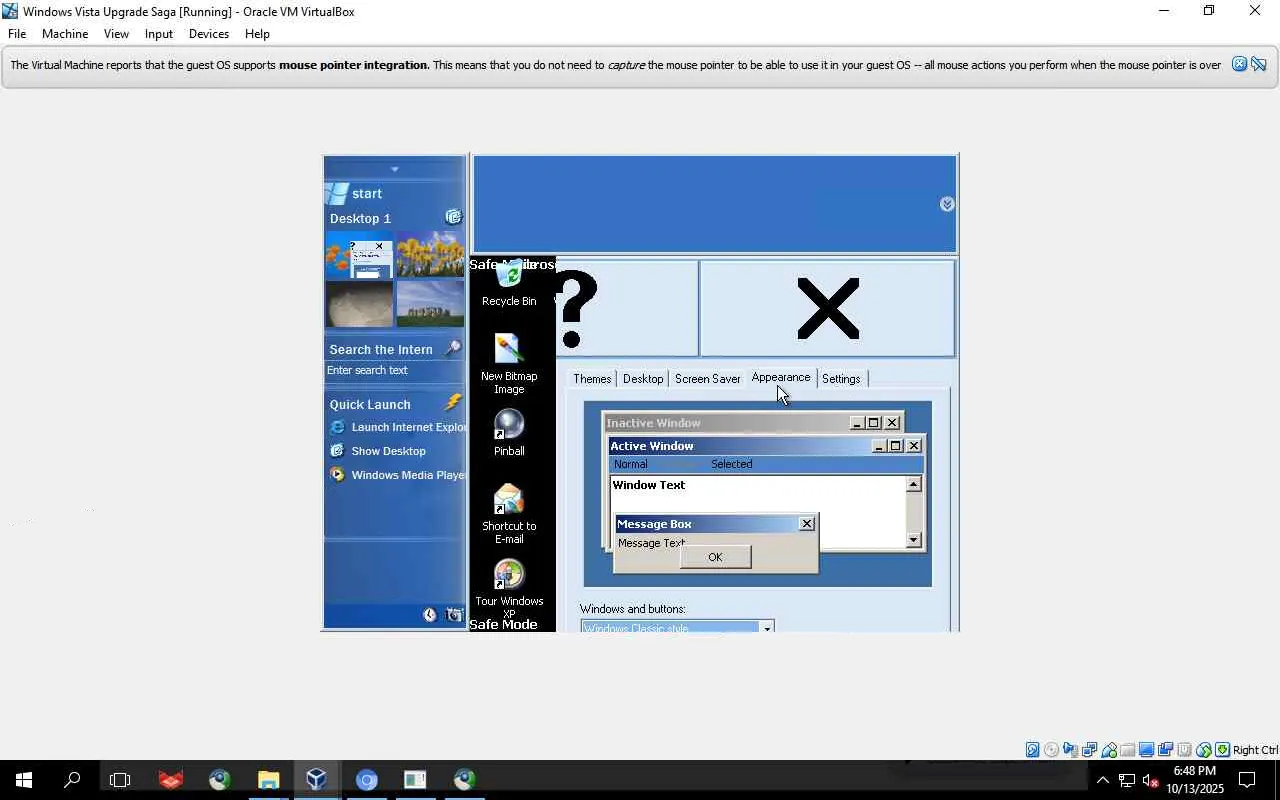Click the Windows Media Player quick launch link

398,475
